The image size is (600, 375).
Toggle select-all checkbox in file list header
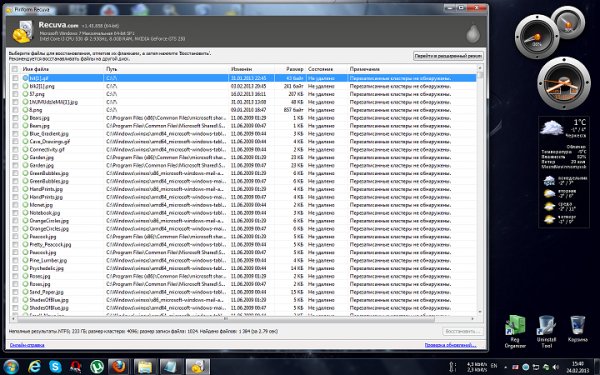[x=15, y=69]
